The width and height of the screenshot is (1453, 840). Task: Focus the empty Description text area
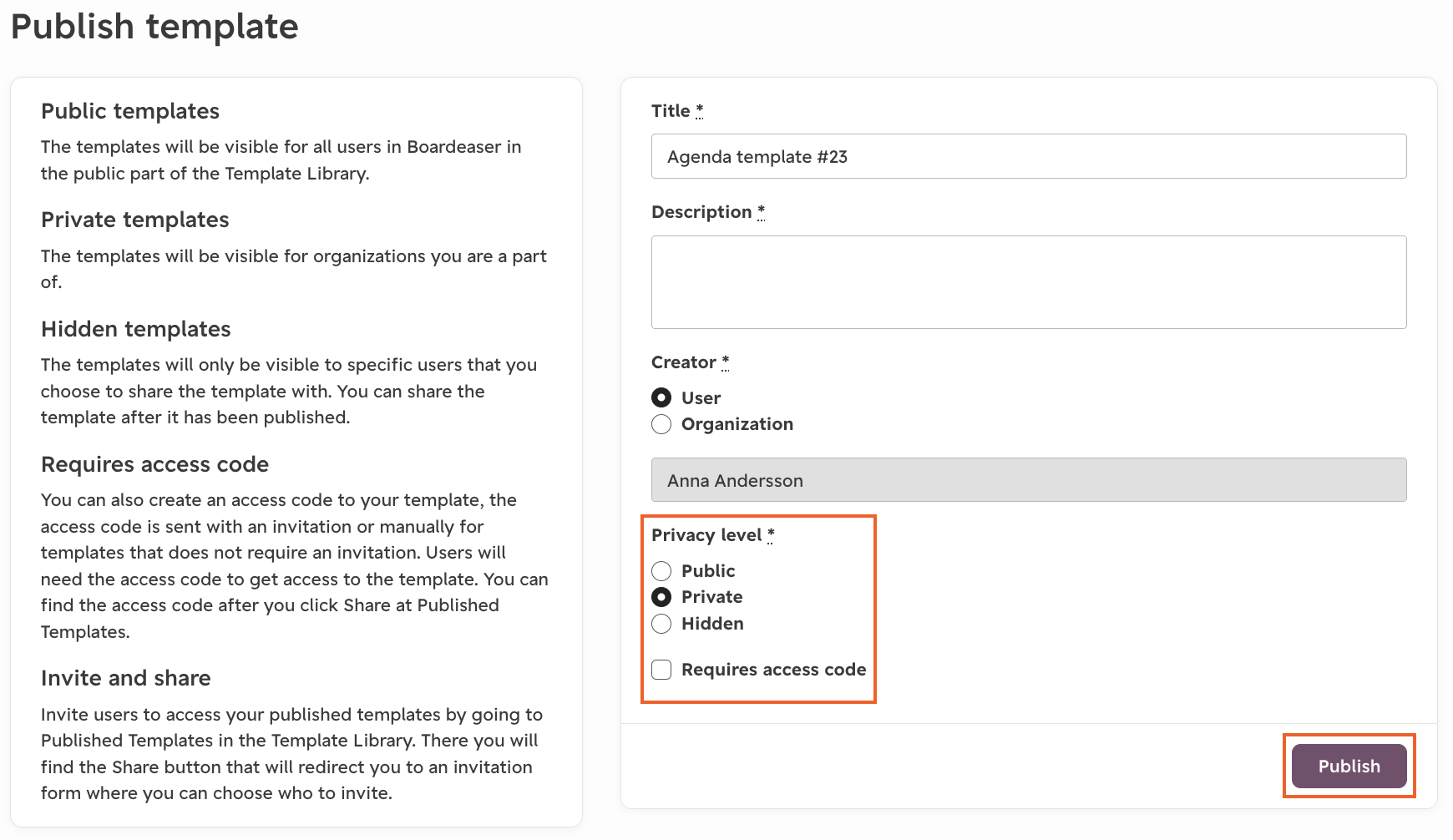tap(1029, 282)
